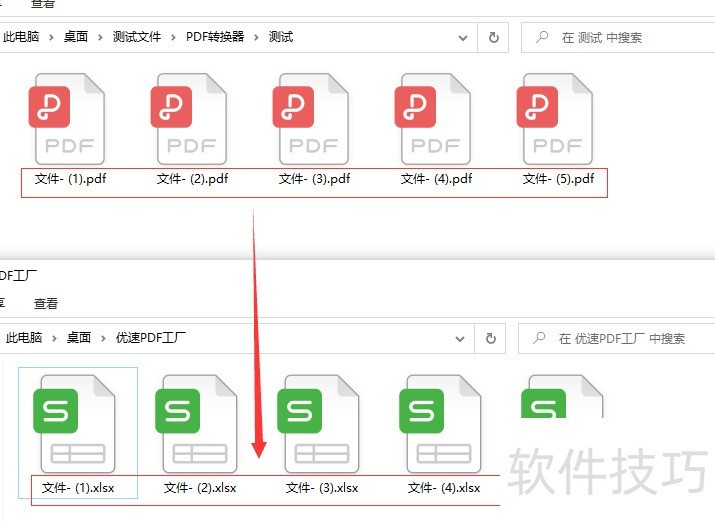
Task: Expand chevron after 桌面 in the 测试 window
Action: pyautogui.click(x=100, y=37)
